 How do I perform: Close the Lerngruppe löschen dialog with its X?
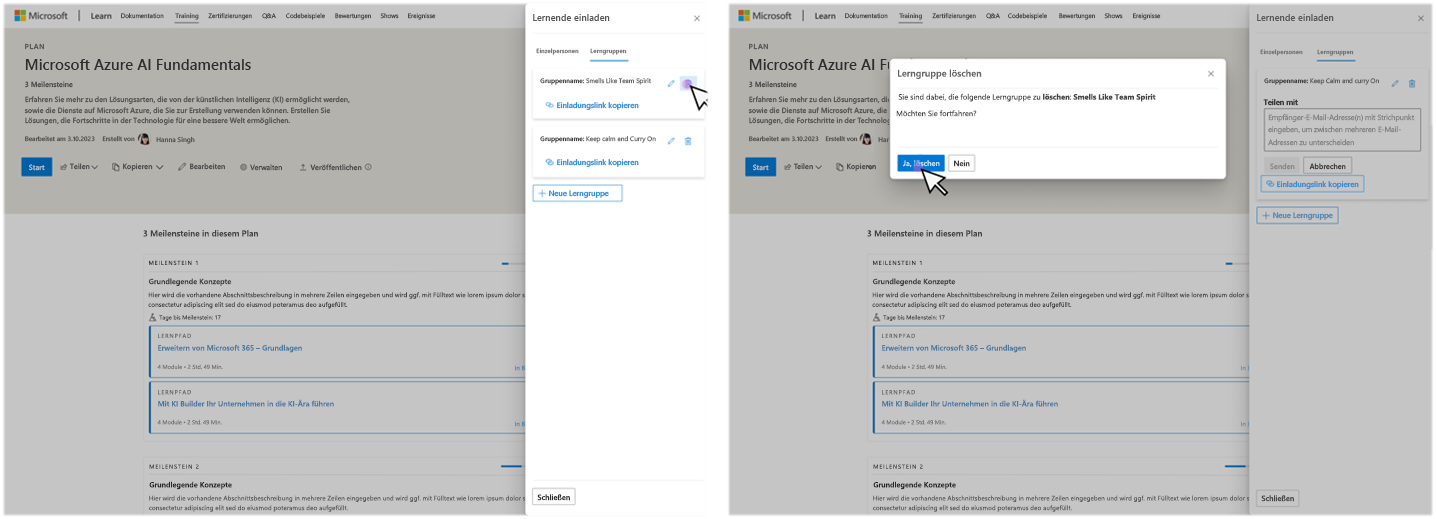tap(1210, 73)
